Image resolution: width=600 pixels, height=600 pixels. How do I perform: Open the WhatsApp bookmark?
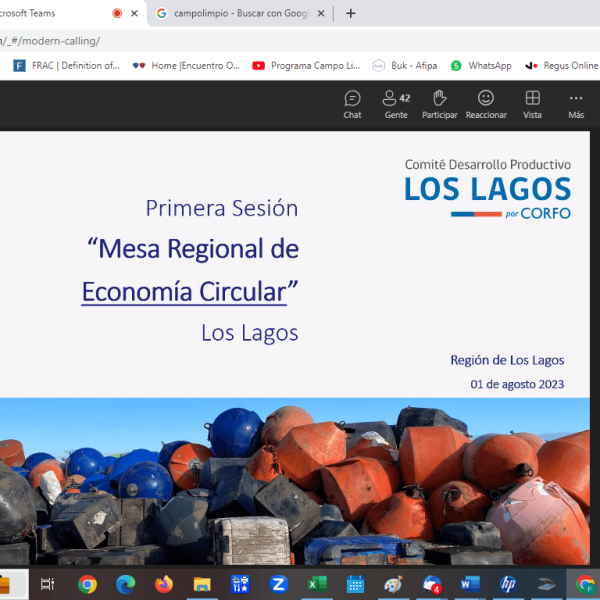(x=481, y=66)
